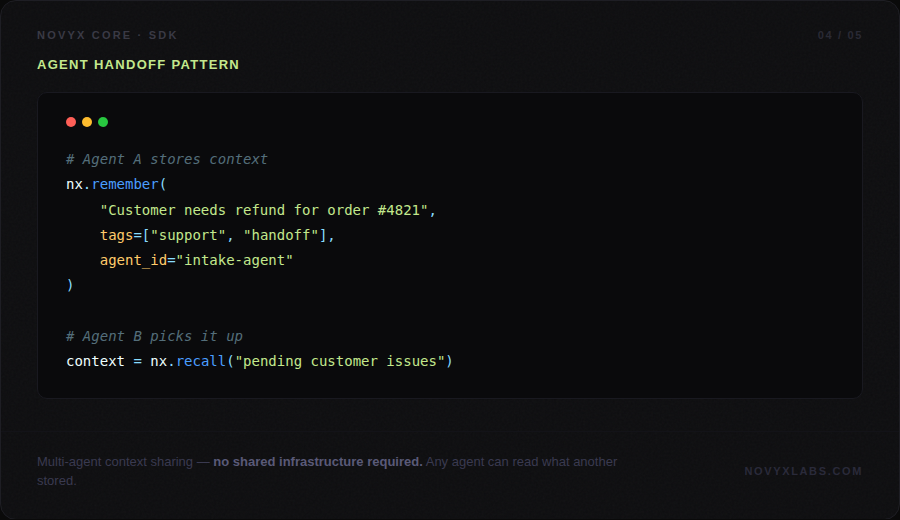This screenshot has height=520, width=900.
Task: Open the NOVYXLABS.COM link
Action: tap(803, 471)
